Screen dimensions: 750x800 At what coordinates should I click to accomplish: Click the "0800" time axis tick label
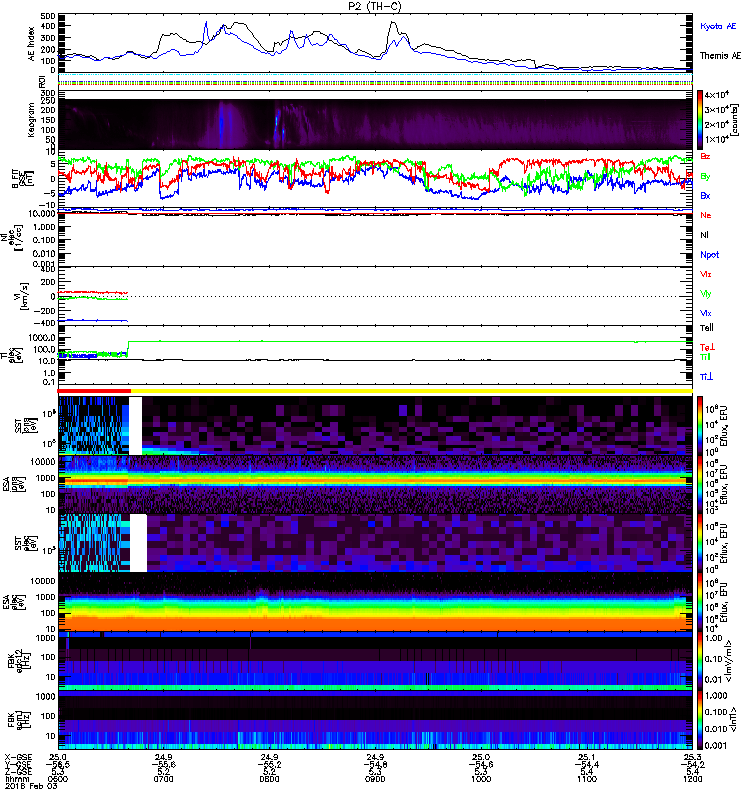(x=269, y=779)
